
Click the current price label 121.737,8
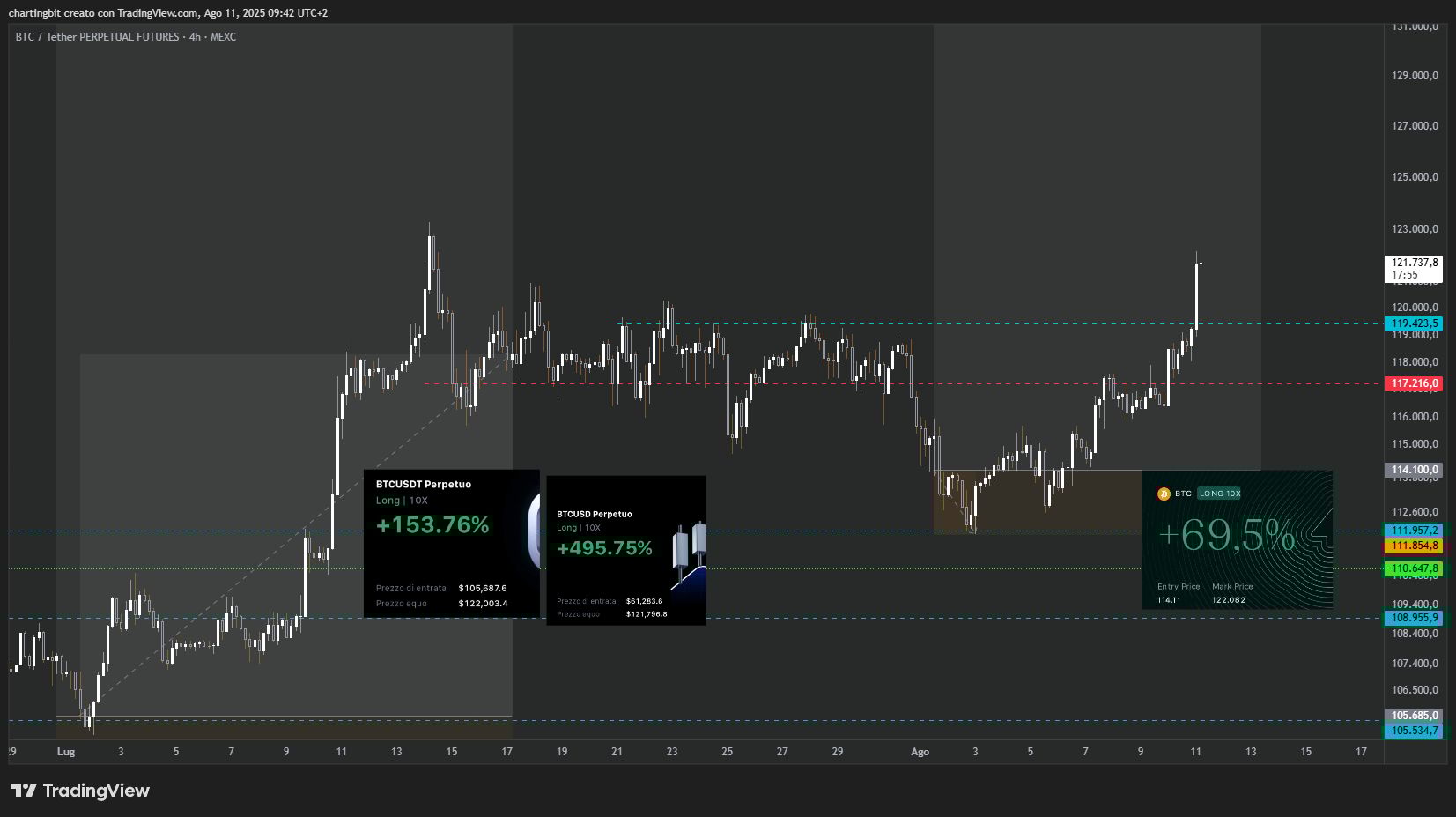click(x=1415, y=263)
